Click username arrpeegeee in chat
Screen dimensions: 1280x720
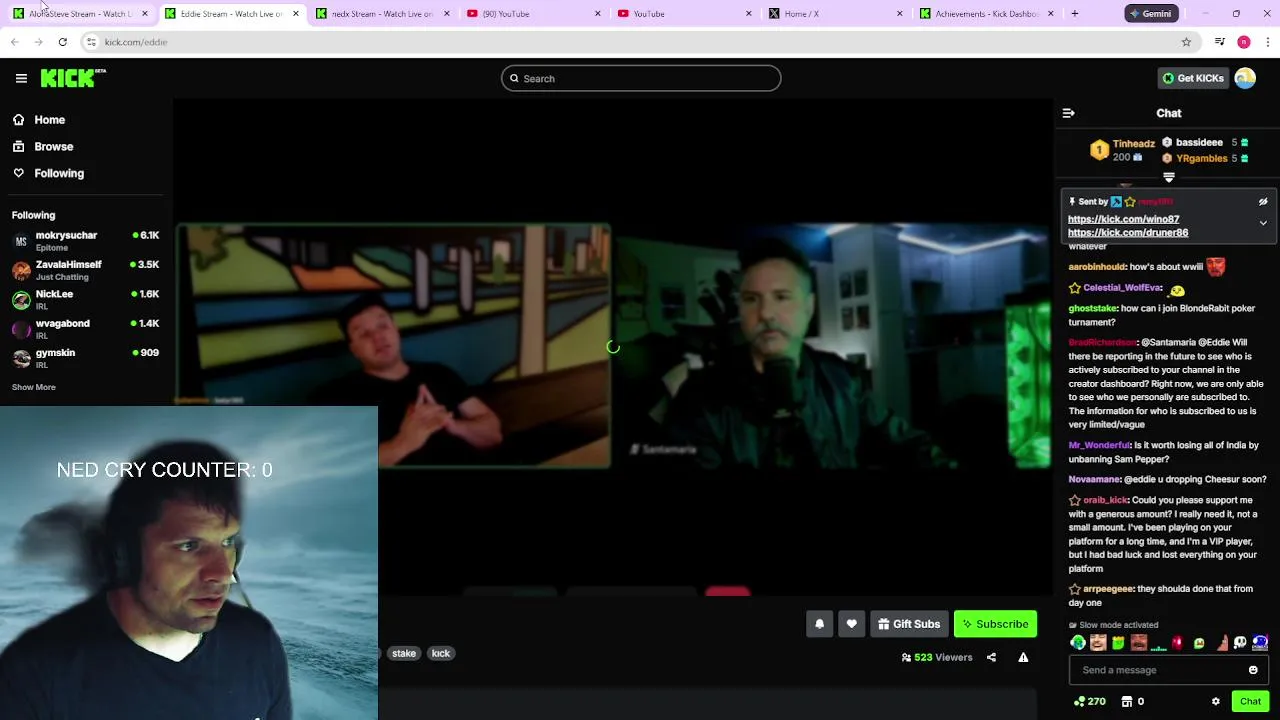coord(1108,589)
